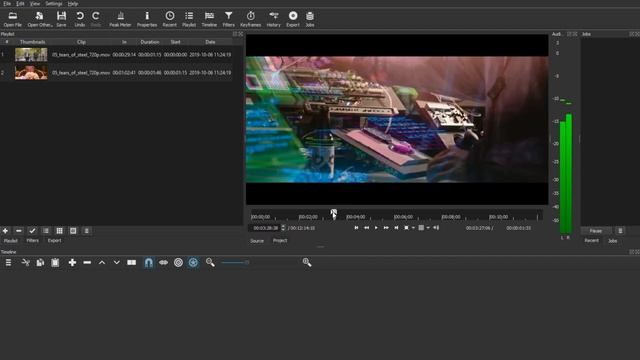
Task: Open the View menu
Action: pyautogui.click(x=35, y=4)
